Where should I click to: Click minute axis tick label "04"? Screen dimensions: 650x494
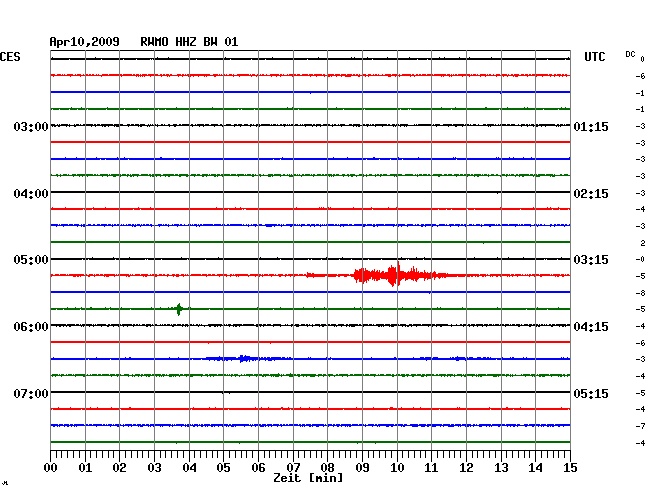189,467
